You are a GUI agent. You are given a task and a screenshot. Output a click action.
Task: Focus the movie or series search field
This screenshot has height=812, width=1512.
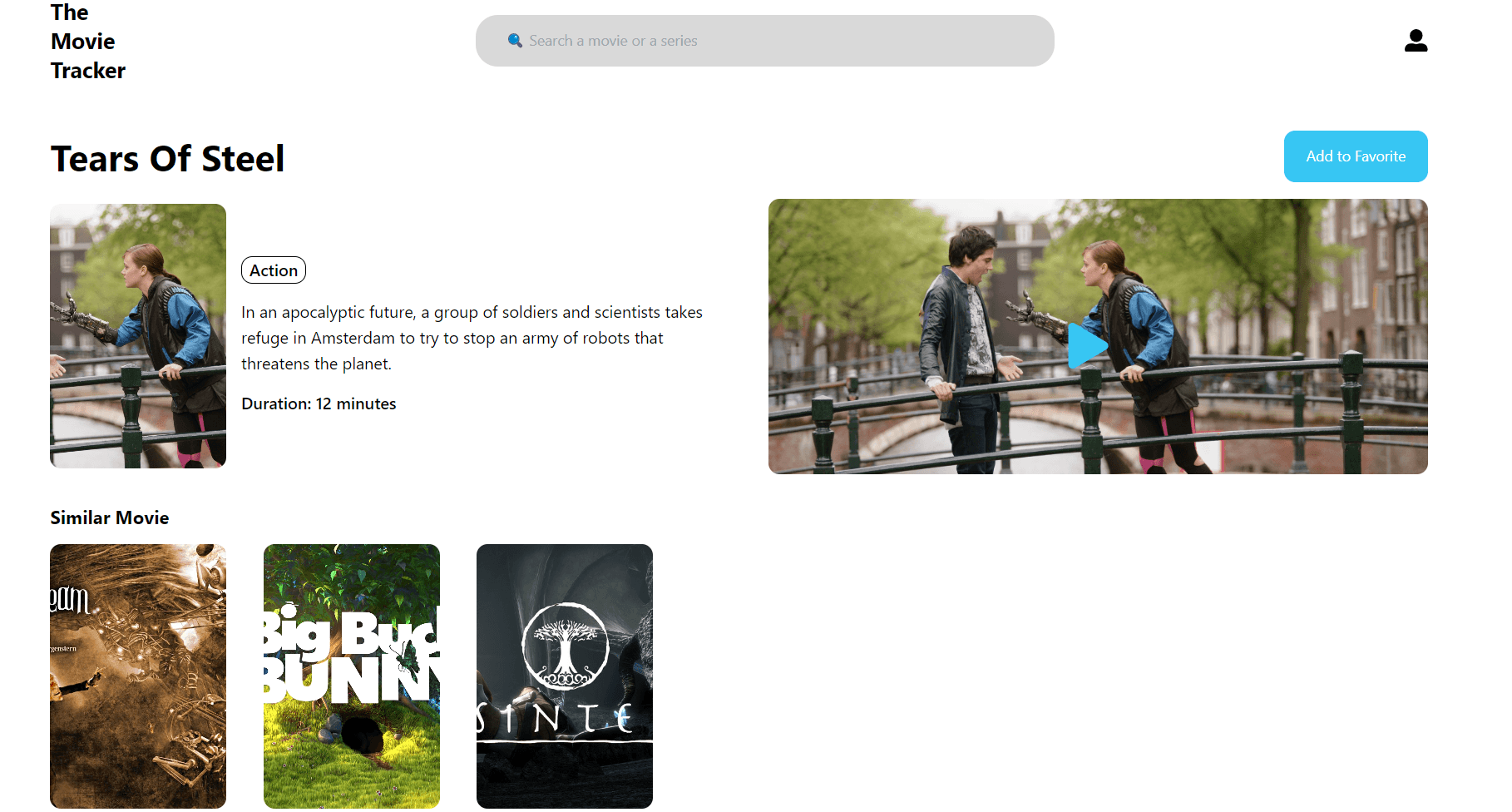click(x=765, y=41)
